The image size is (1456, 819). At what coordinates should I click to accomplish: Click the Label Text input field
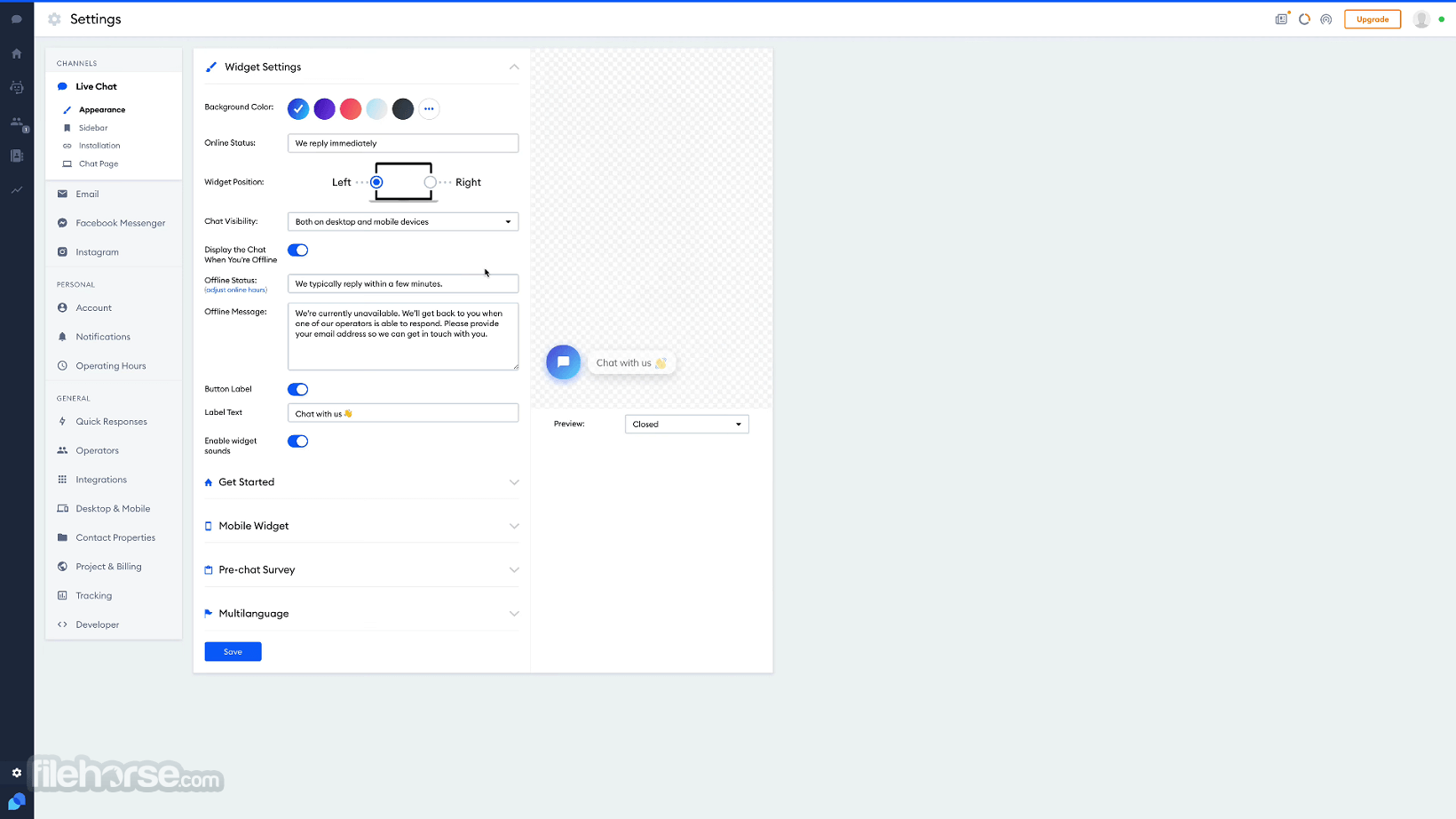(x=403, y=413)
